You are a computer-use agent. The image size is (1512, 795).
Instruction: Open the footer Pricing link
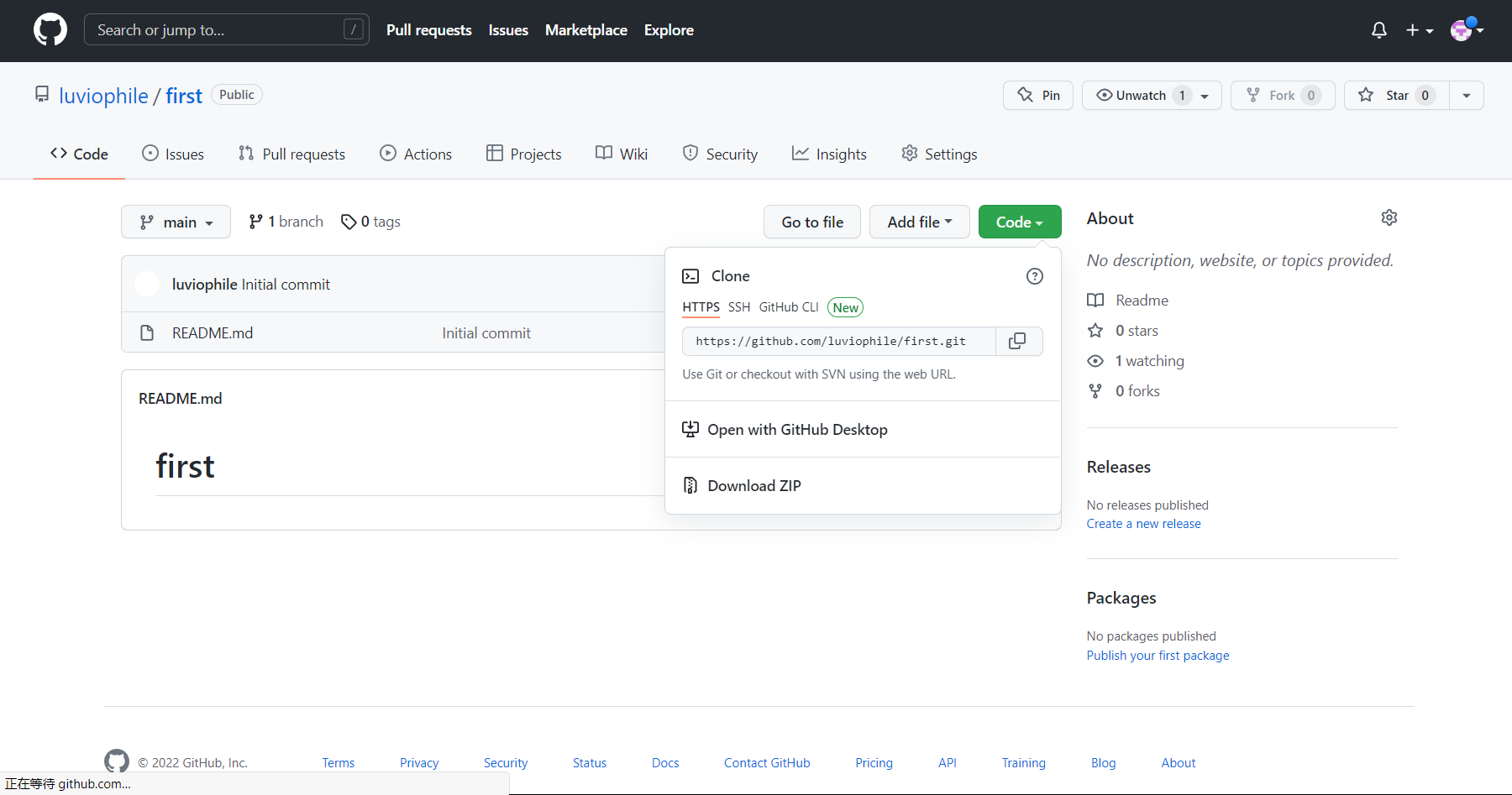click(874, 762)
